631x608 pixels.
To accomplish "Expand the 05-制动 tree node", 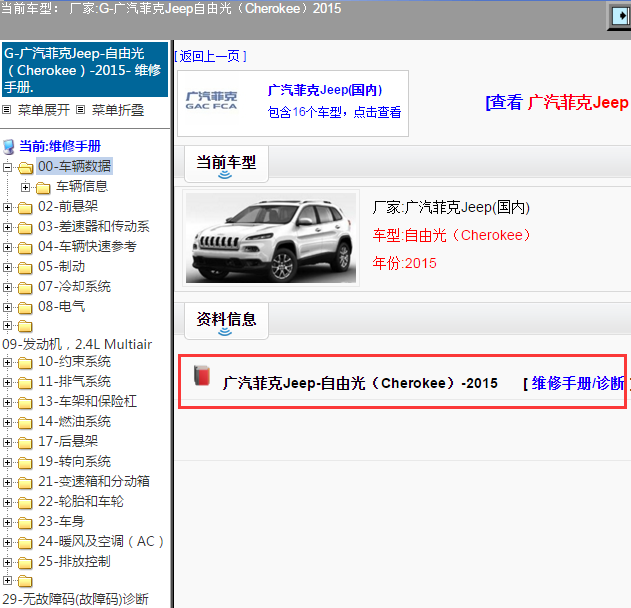I will [7, 267].
